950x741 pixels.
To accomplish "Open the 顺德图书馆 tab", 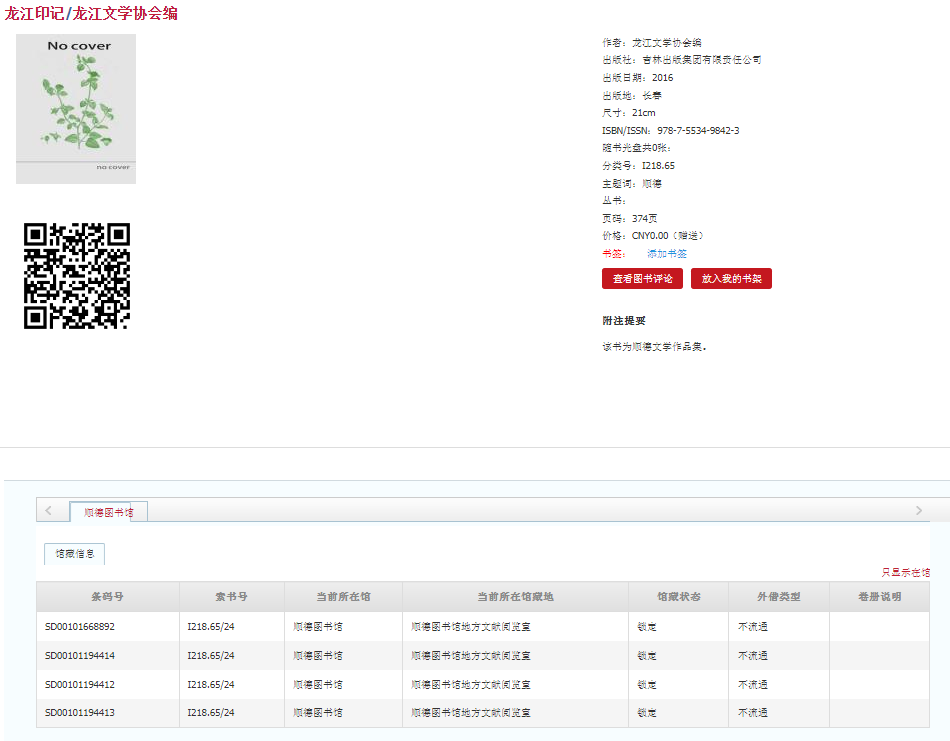I will click(x=108, y=512).
